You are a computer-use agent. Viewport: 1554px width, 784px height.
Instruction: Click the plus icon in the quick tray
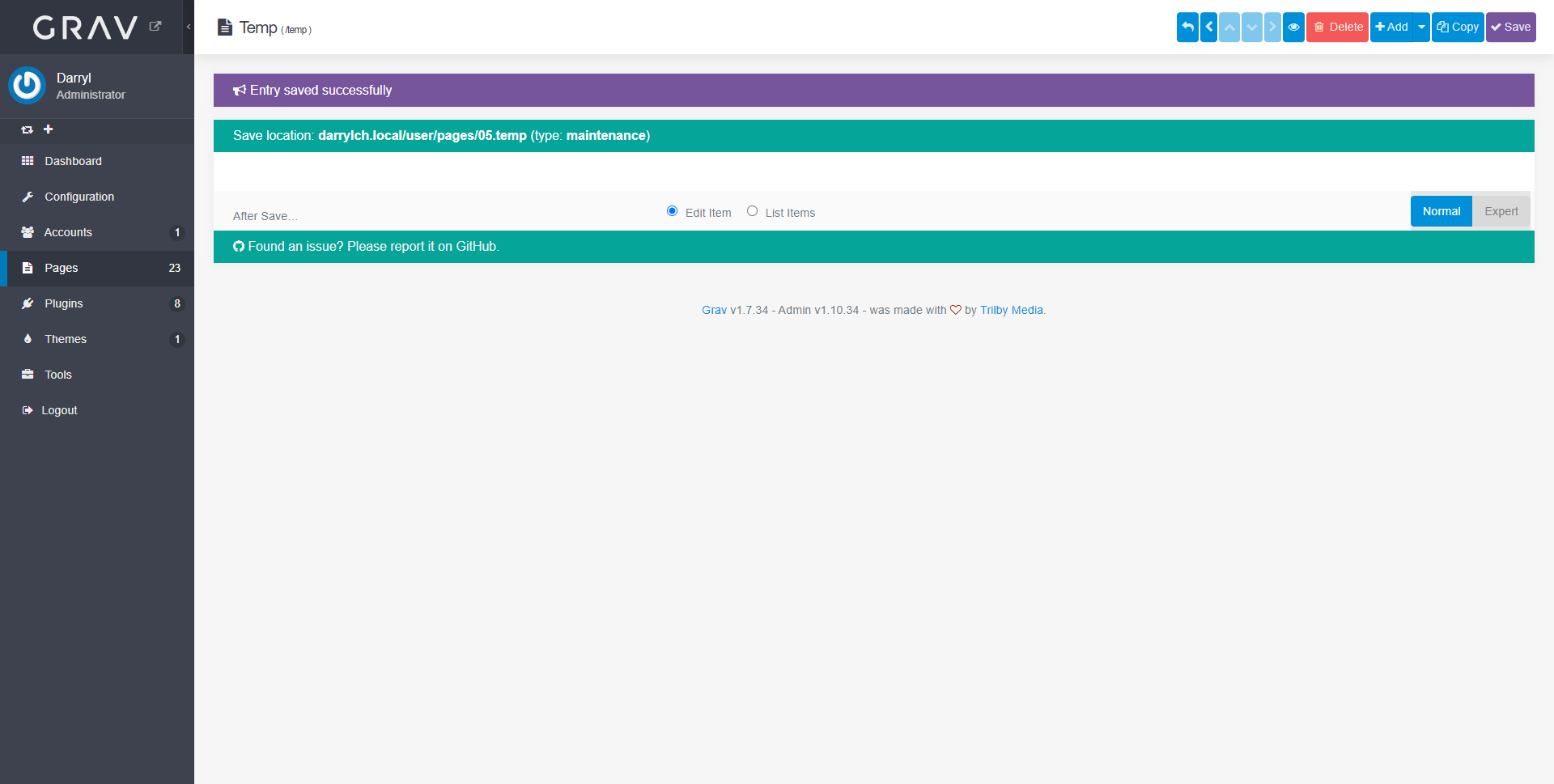coord(49,129)
